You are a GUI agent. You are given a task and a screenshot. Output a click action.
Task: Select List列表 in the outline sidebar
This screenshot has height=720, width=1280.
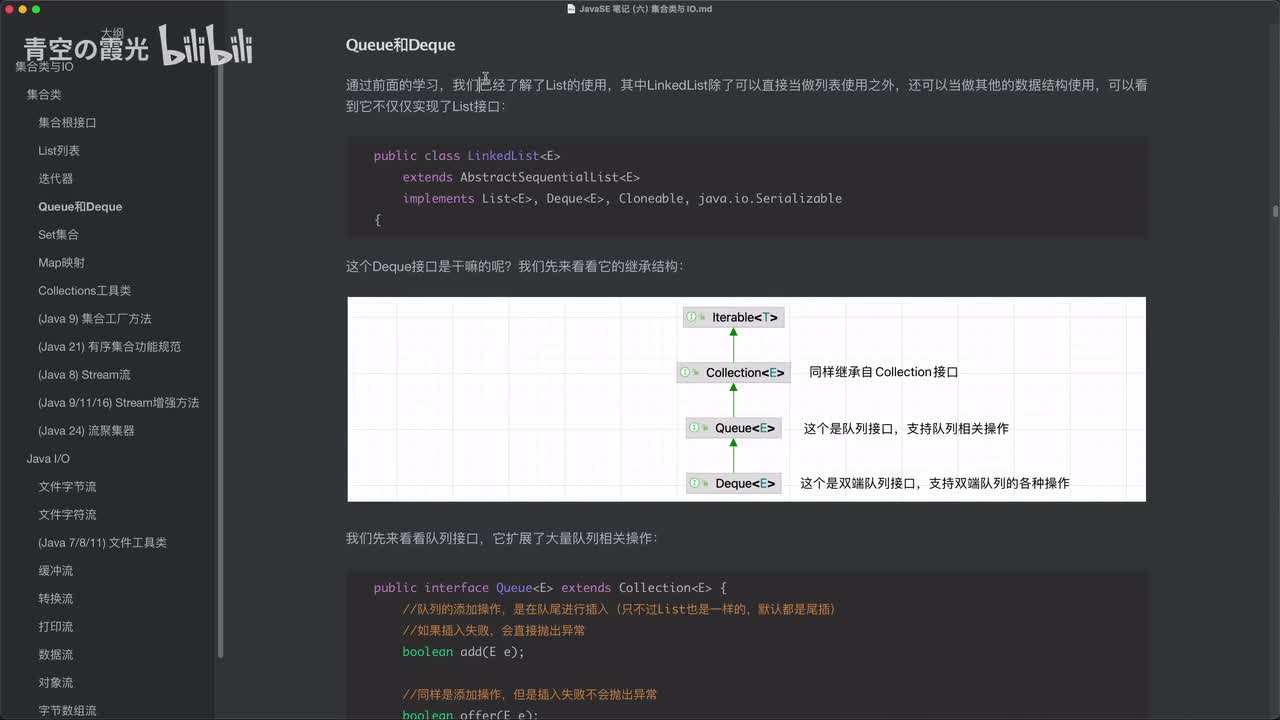(59, 150)
